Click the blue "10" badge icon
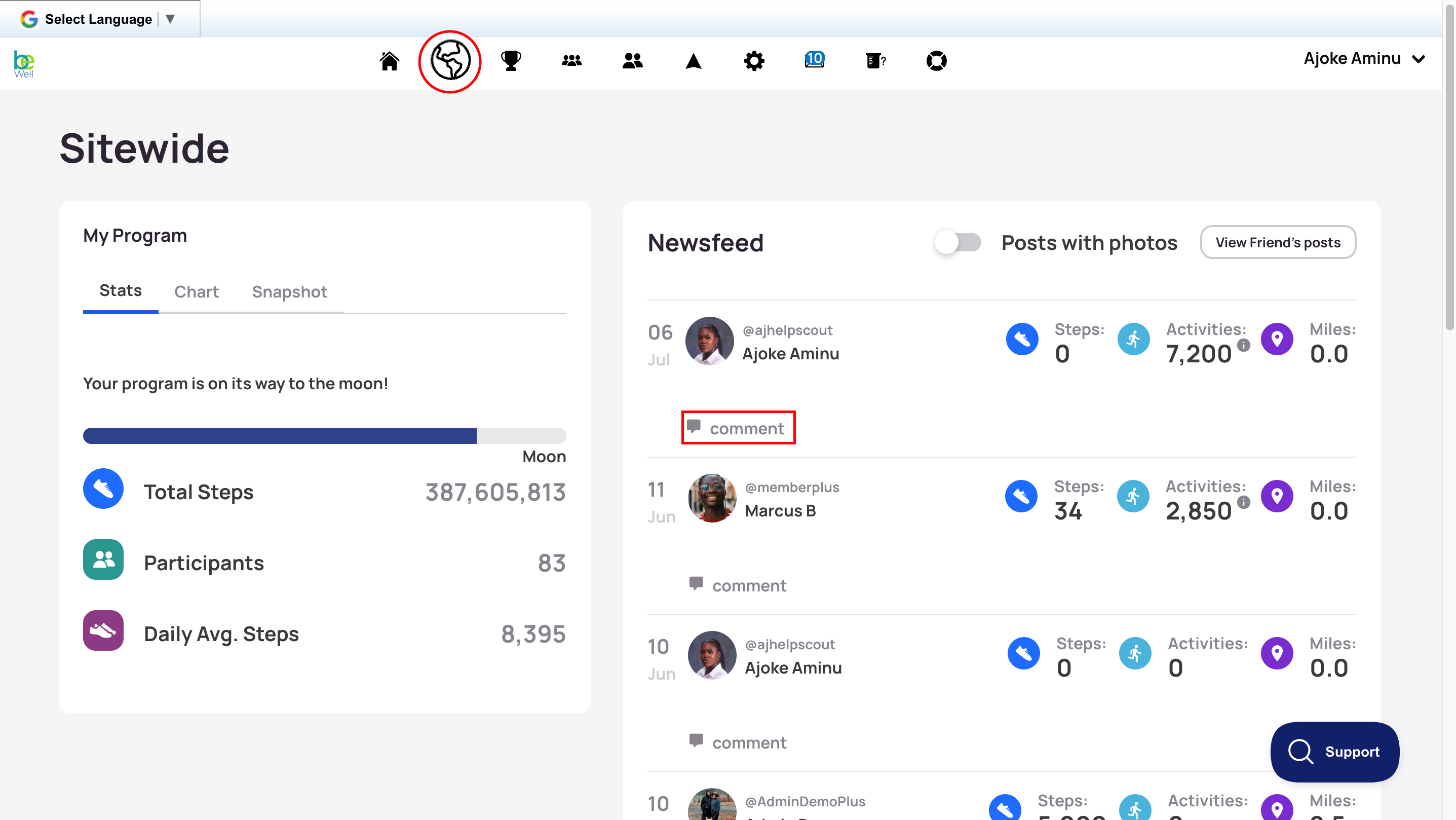Viewport: 1456px width, 820px height. click(x=815, y=59)
